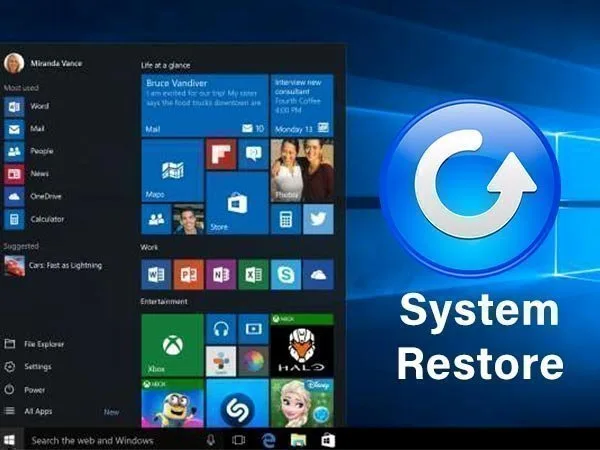This screenshot has width=600, height=450.
Task: Open the Photos tile with two people
Action: point(302,170)
